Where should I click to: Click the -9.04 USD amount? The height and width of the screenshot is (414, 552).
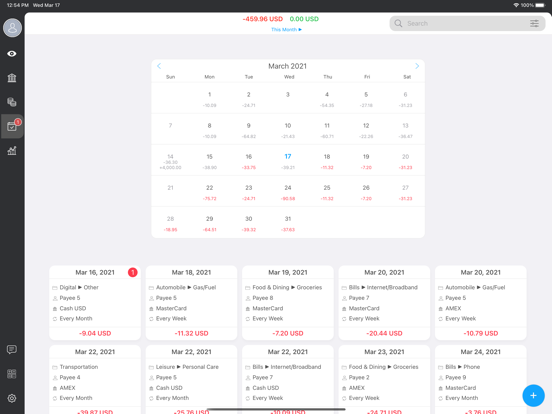(x=95, y=333)
